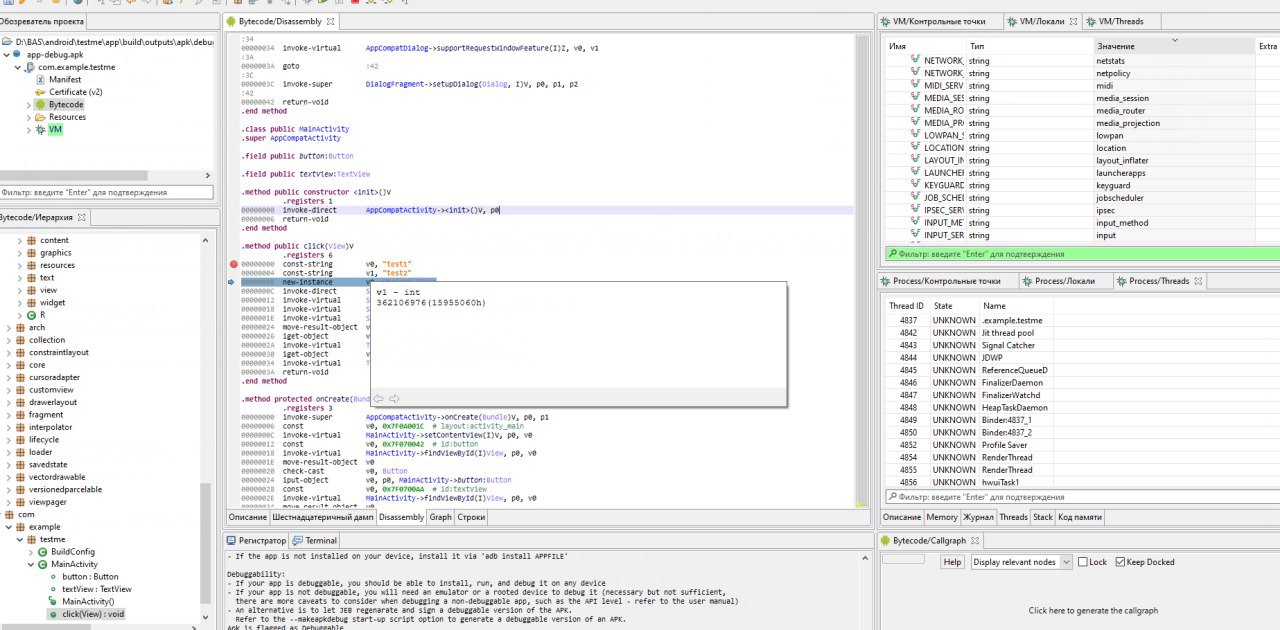Click the forward arrow in tooltip popup

click(394, 398)
